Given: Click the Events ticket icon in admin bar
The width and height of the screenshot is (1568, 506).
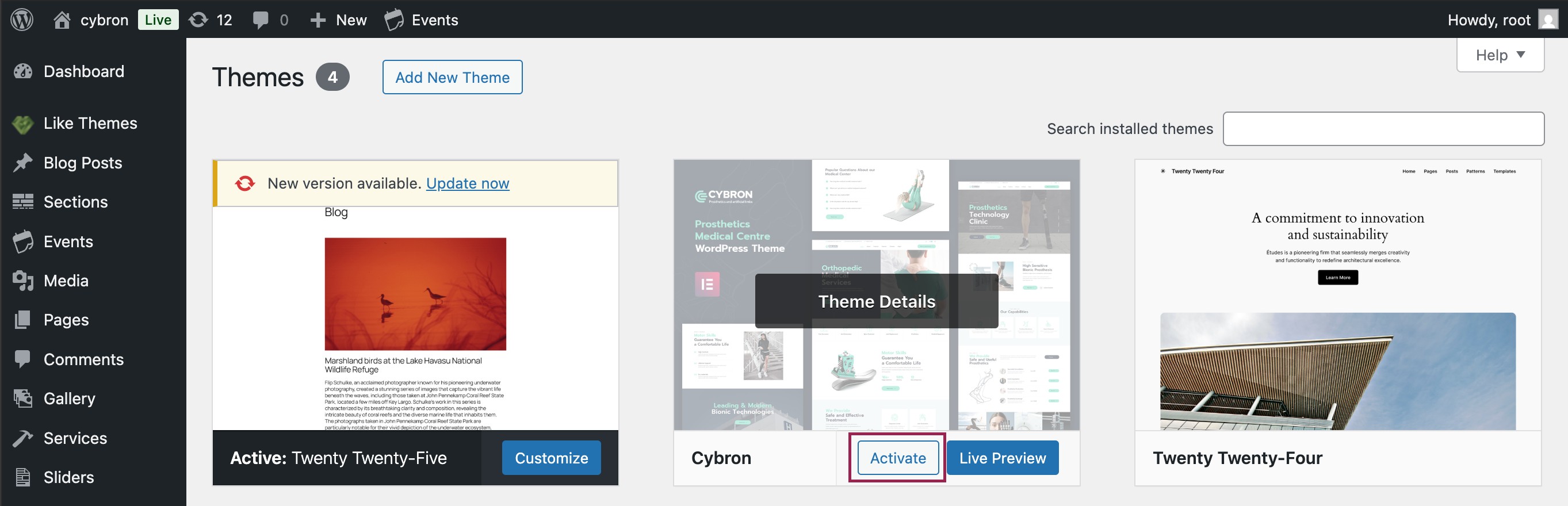Looking at the screenshot, I should pos(394,20).
